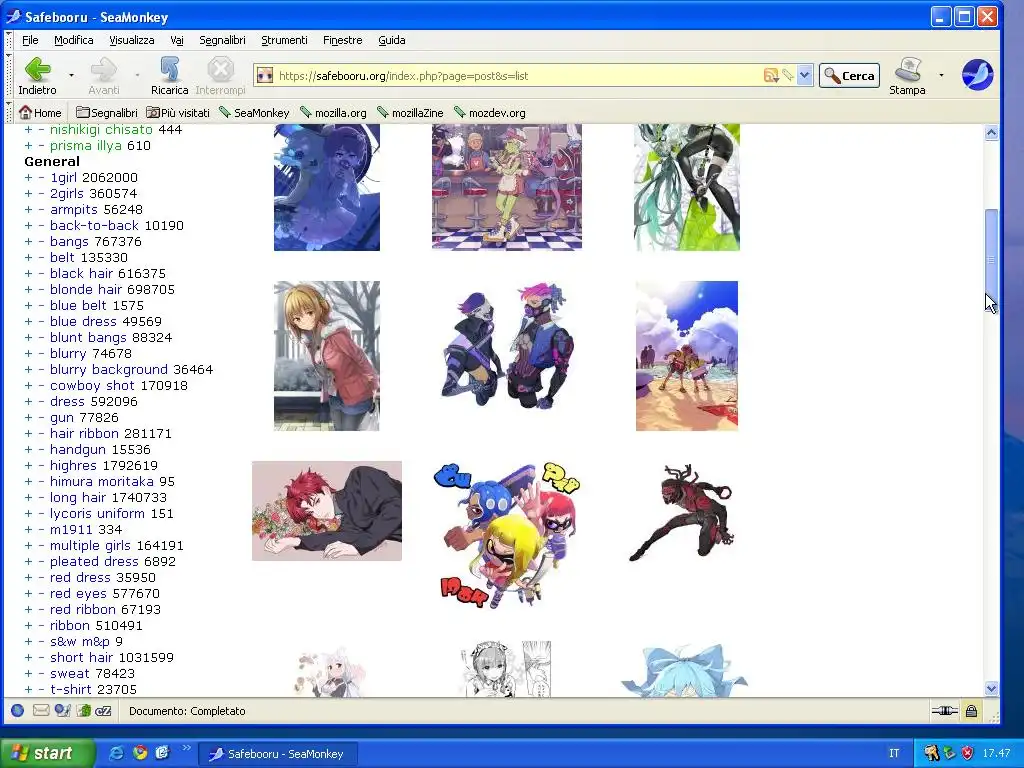Reload the page with Ricarica
Screen dimensions: 1024x768
coord(169,76)
